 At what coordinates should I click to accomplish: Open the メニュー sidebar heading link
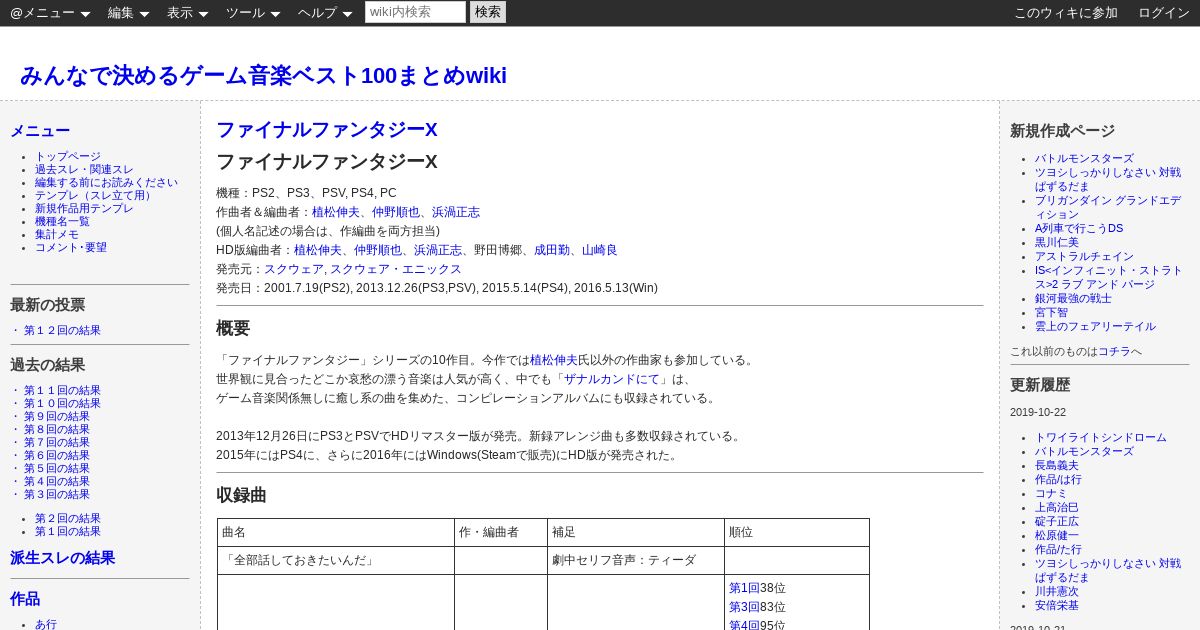(40, 131)
